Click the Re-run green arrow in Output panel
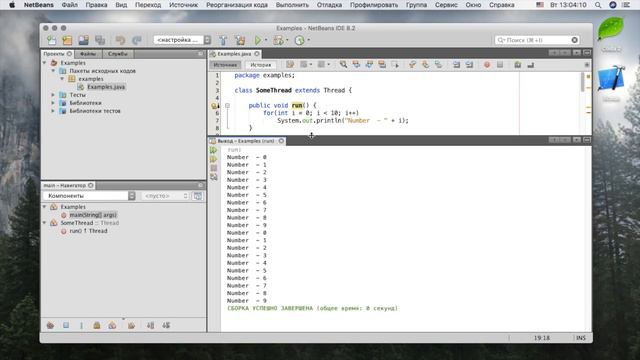Viewport: 640px width, 360px height. (213, 150)
